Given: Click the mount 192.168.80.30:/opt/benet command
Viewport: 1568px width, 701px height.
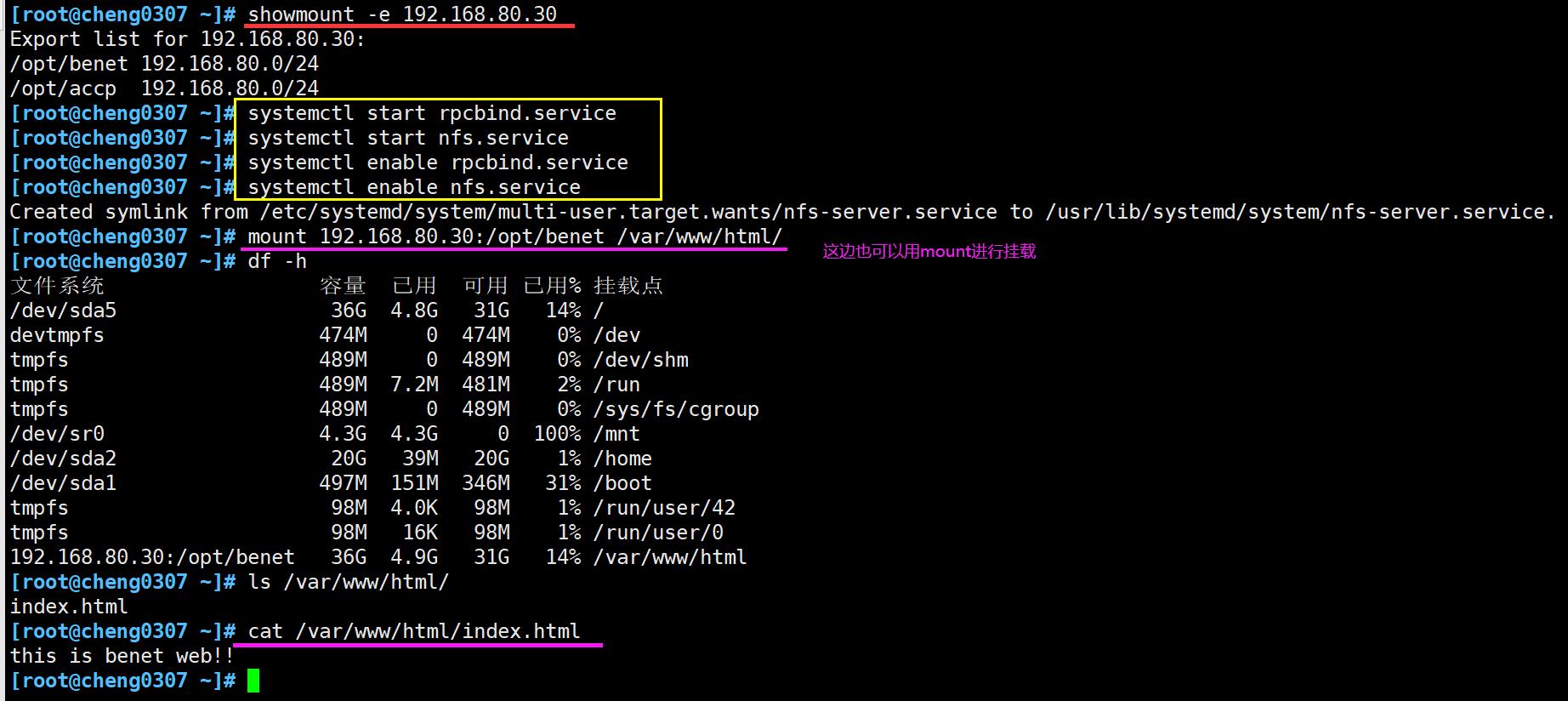Looking at the screenshot, I should [514, 237].
